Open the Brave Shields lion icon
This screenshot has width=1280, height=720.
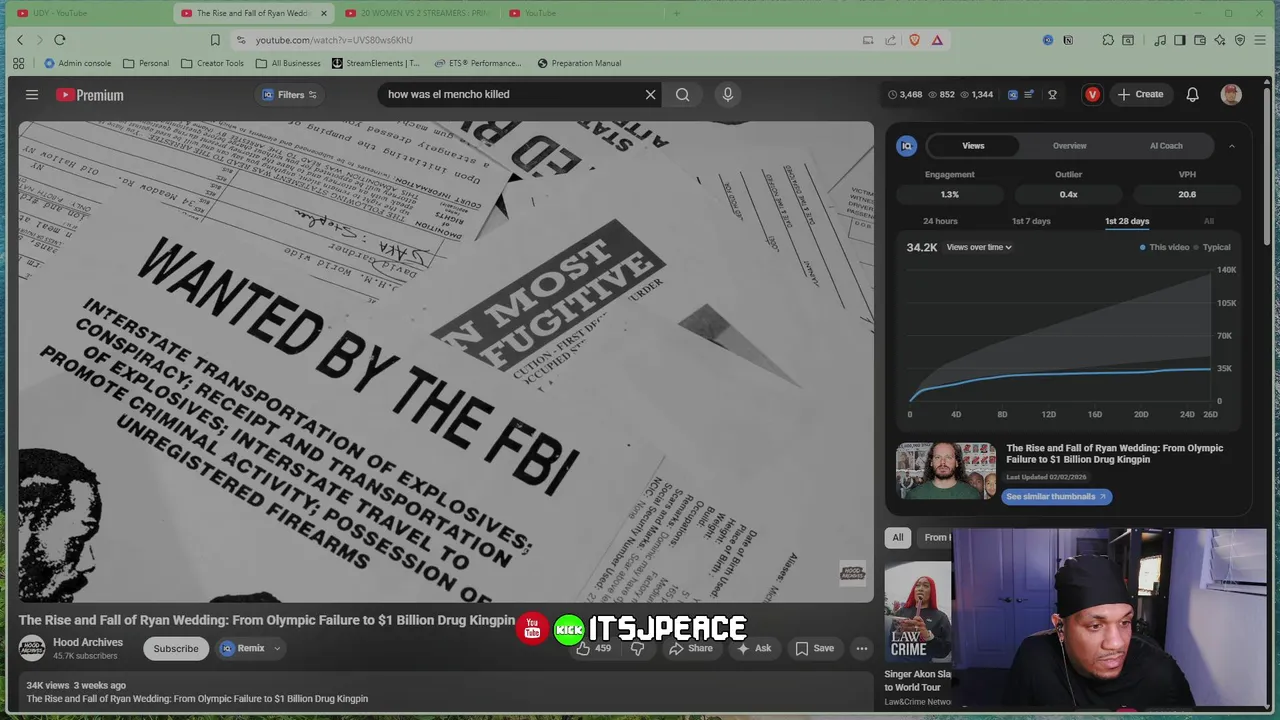[x=914, y=40]
